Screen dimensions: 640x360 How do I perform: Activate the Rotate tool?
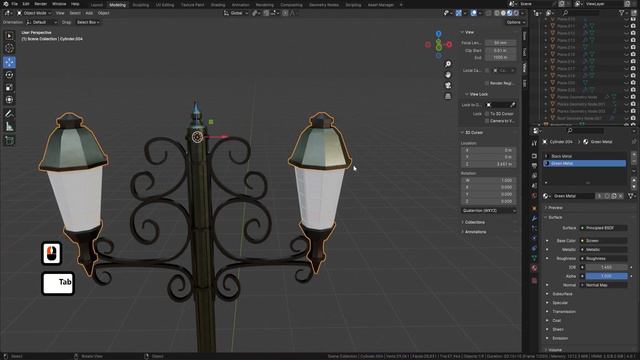pos(9,75)
